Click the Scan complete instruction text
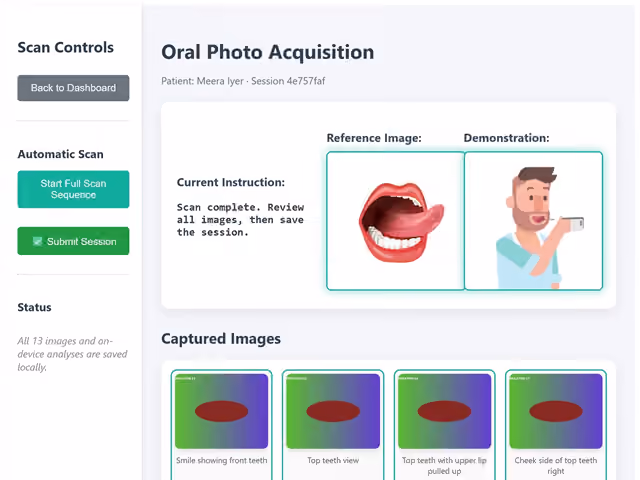 240,220
